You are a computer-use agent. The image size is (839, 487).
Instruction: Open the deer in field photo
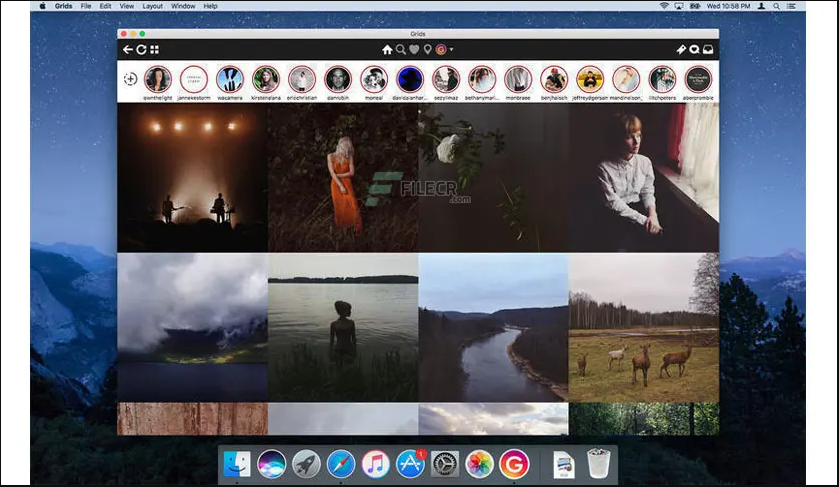click(x=644, y=328)
